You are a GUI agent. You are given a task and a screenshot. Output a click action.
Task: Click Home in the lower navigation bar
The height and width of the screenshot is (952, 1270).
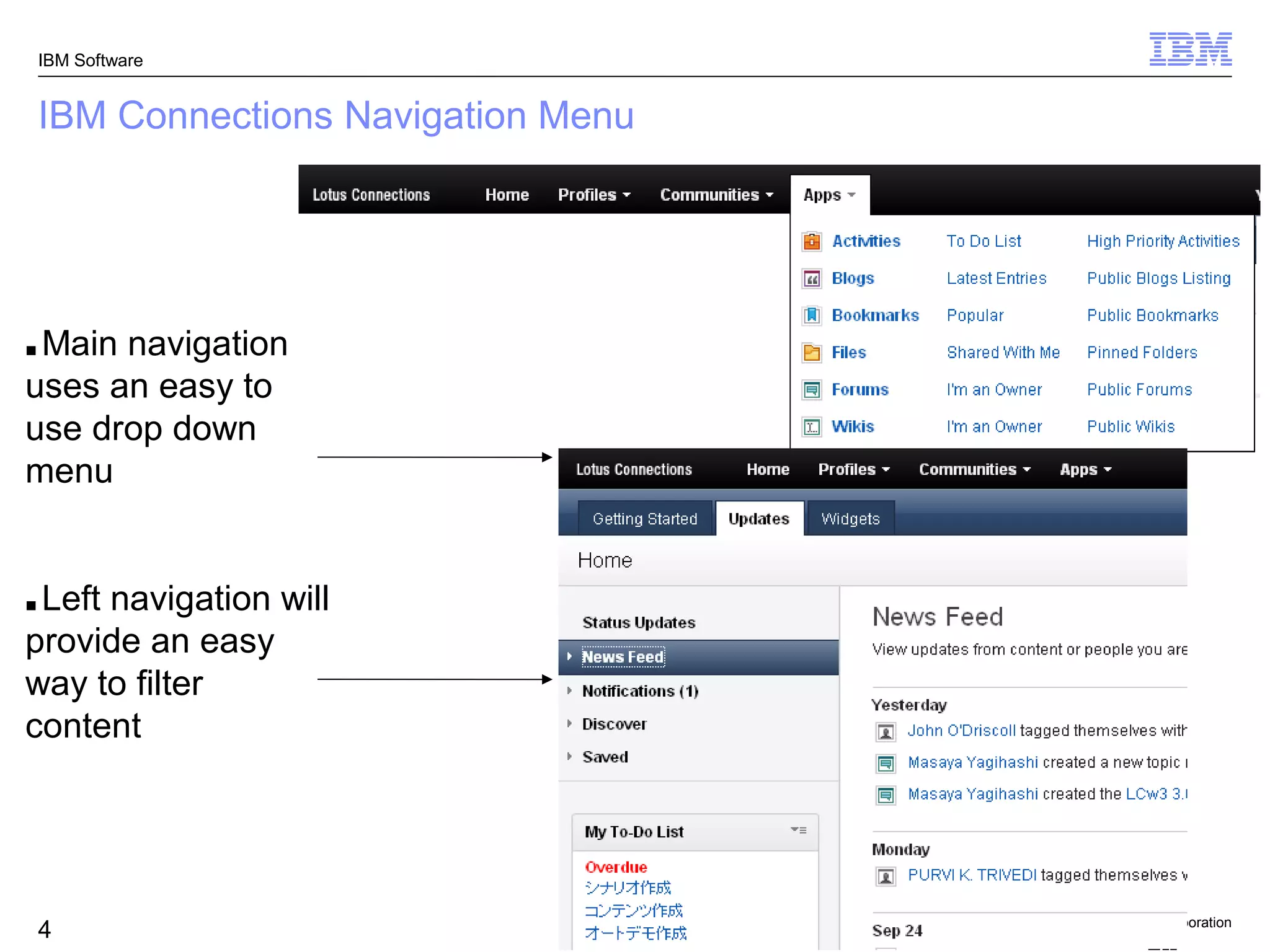(768, 470)
